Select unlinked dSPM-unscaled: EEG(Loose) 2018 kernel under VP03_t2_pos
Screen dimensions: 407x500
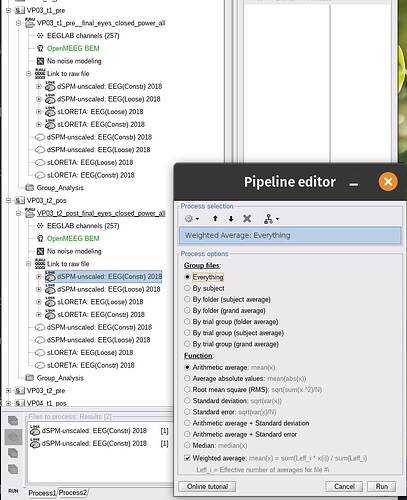(x=99, y=340)
